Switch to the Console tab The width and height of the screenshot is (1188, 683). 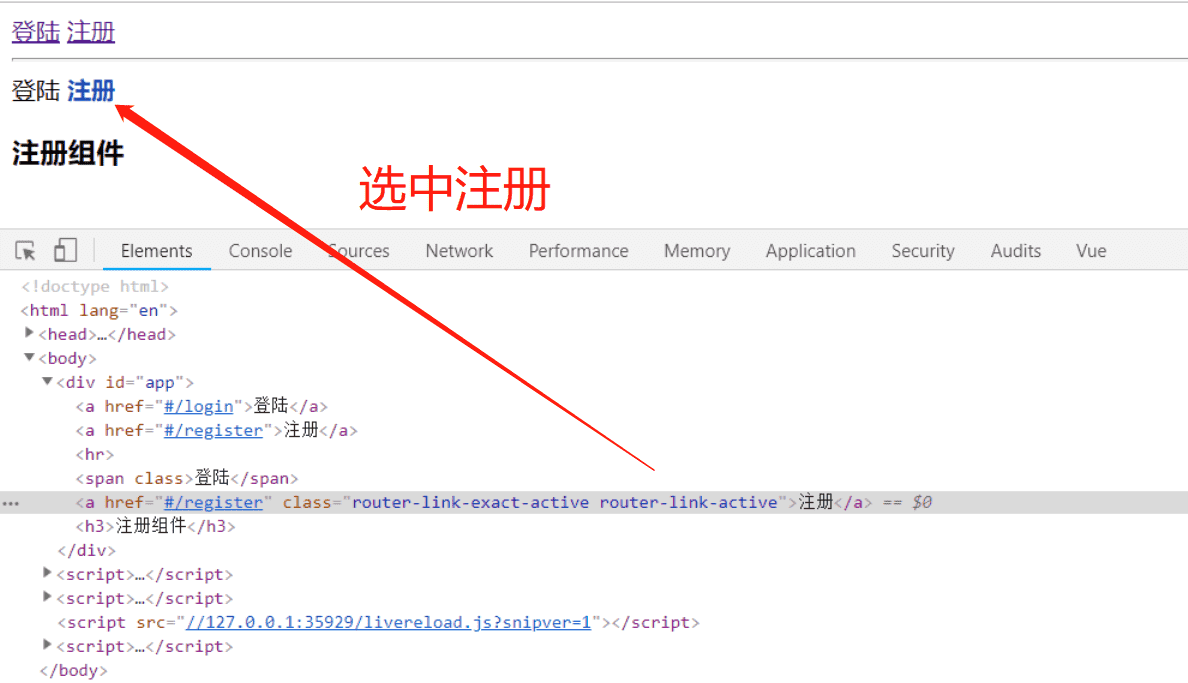click(x=259, y=250)
